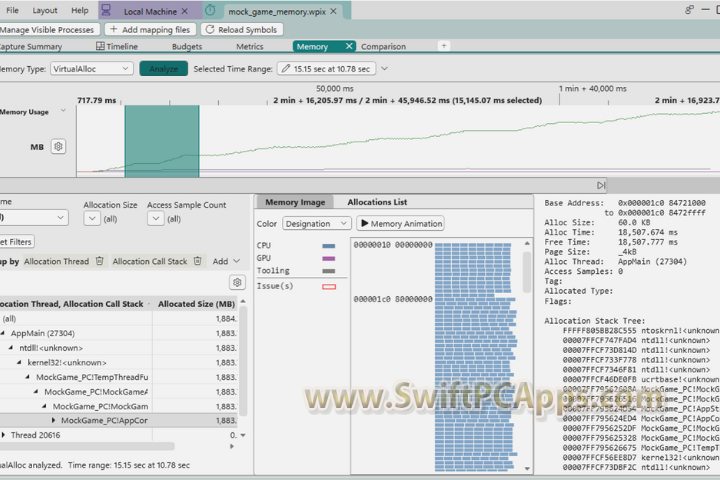Open the Timeline tab
The image size is (720, 480).
[x=117, y=46]
